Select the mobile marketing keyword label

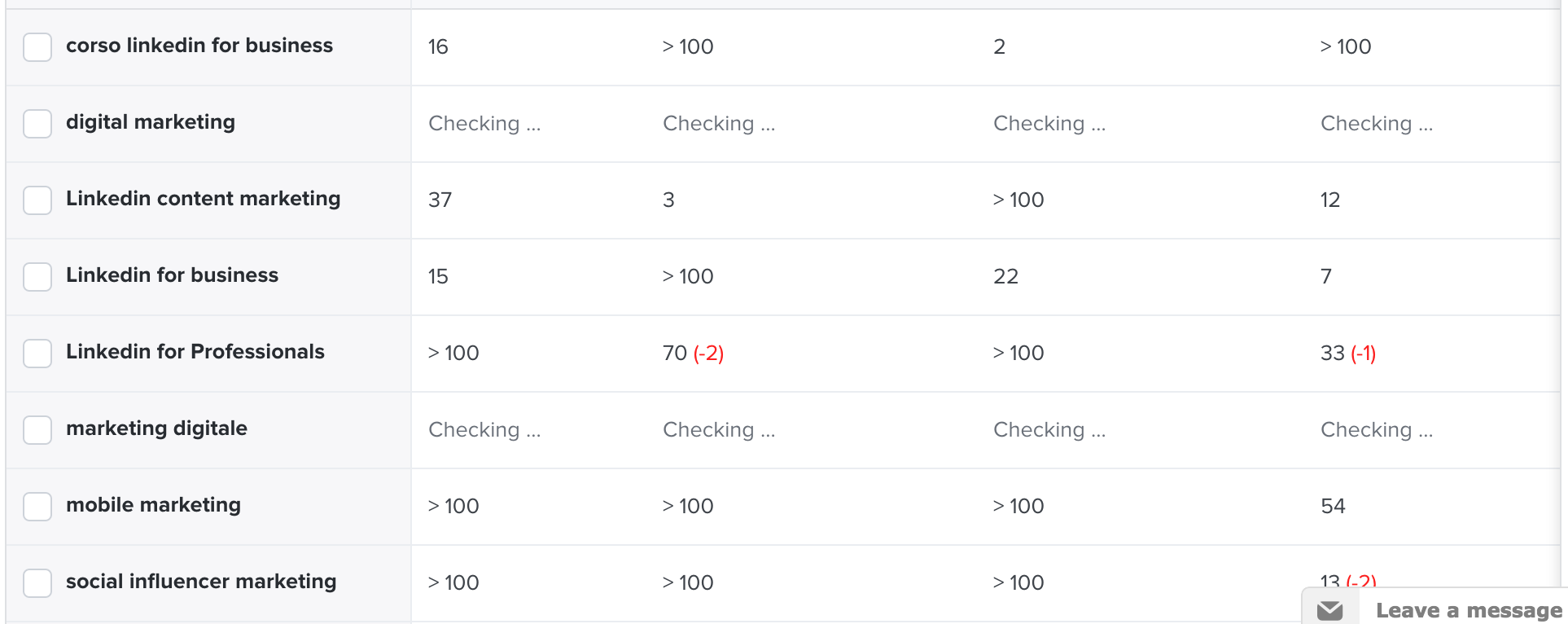tap(154, 505)
